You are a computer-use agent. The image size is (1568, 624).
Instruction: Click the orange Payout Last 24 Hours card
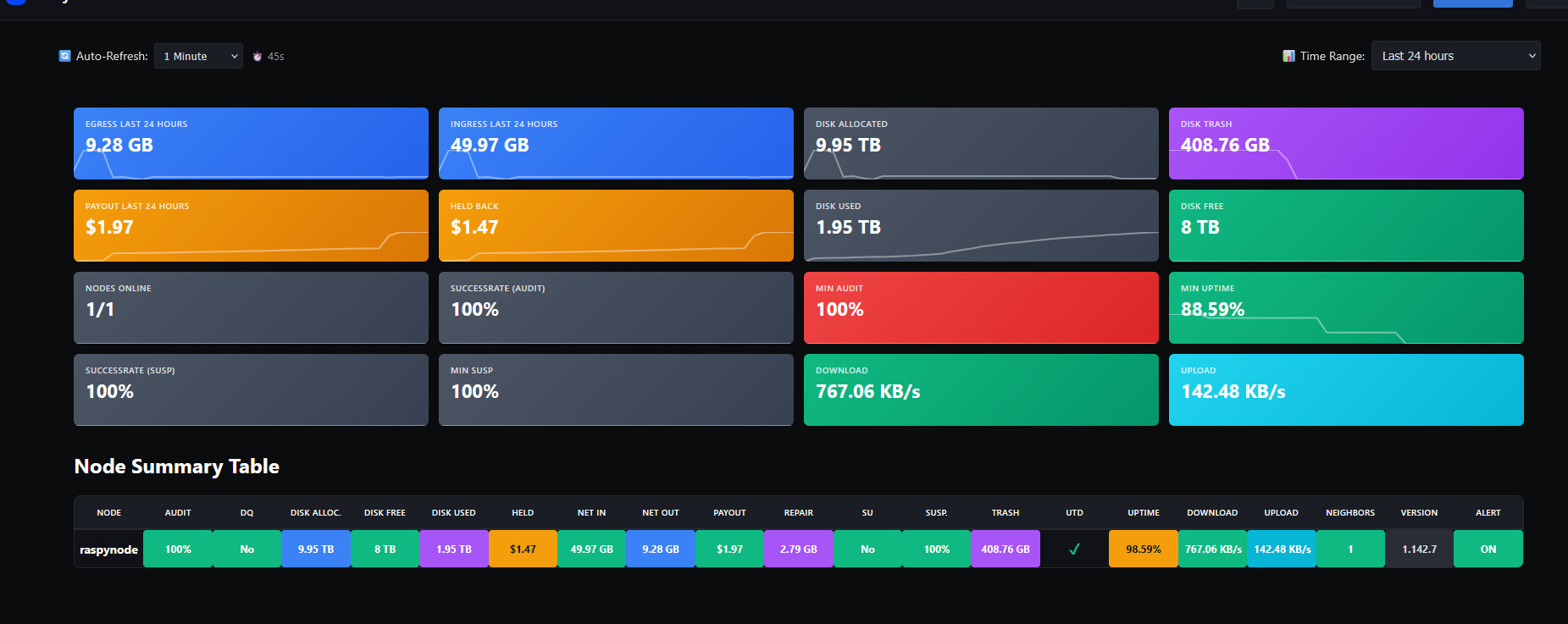(251, 225)
